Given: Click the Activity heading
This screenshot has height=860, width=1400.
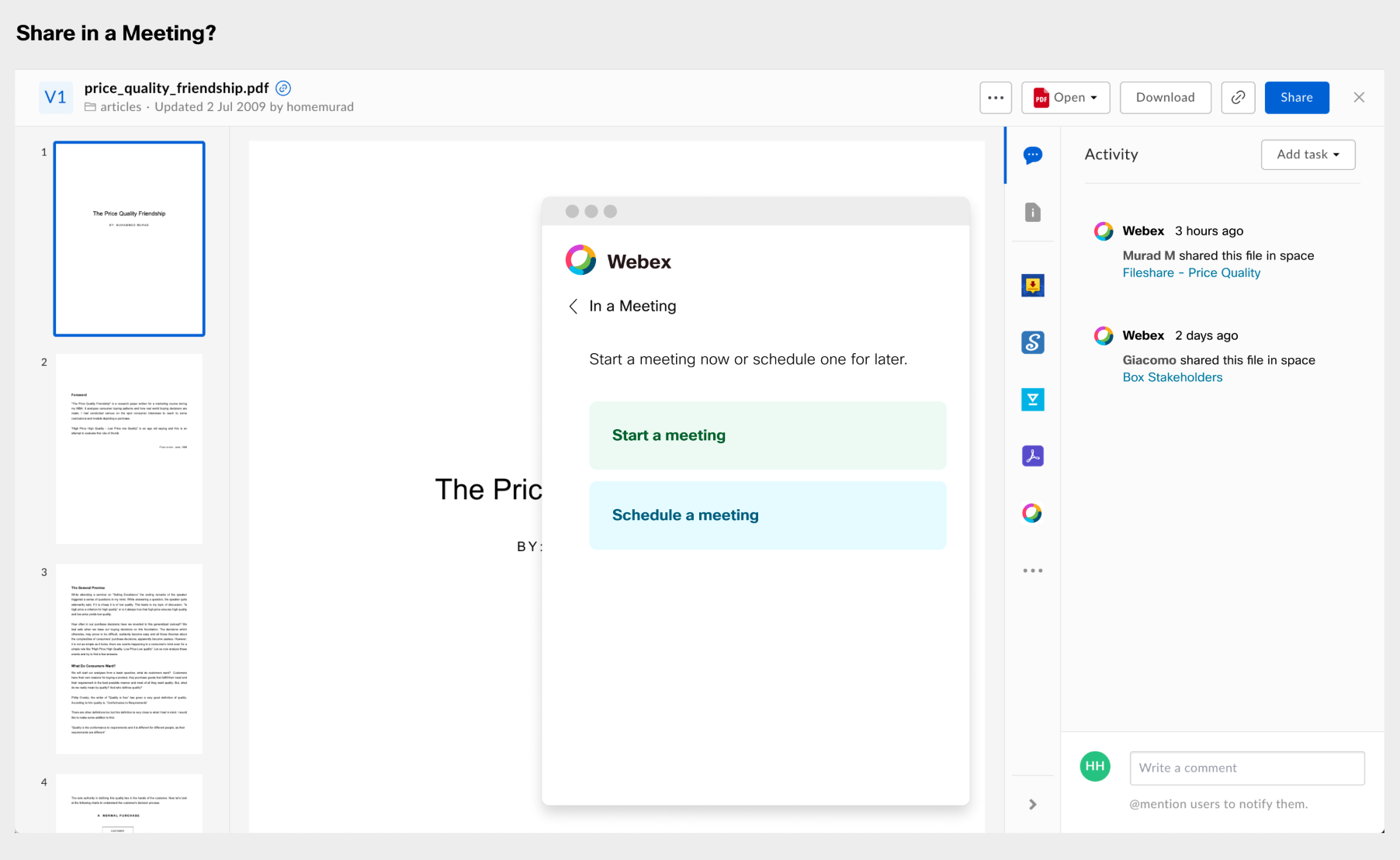Looking at the screenshot, I should [x=1111, y=154].
